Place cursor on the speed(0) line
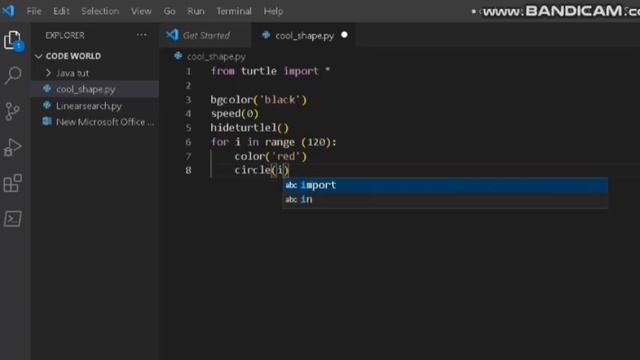Screen dimensions: 640x360 pos(234,113)
